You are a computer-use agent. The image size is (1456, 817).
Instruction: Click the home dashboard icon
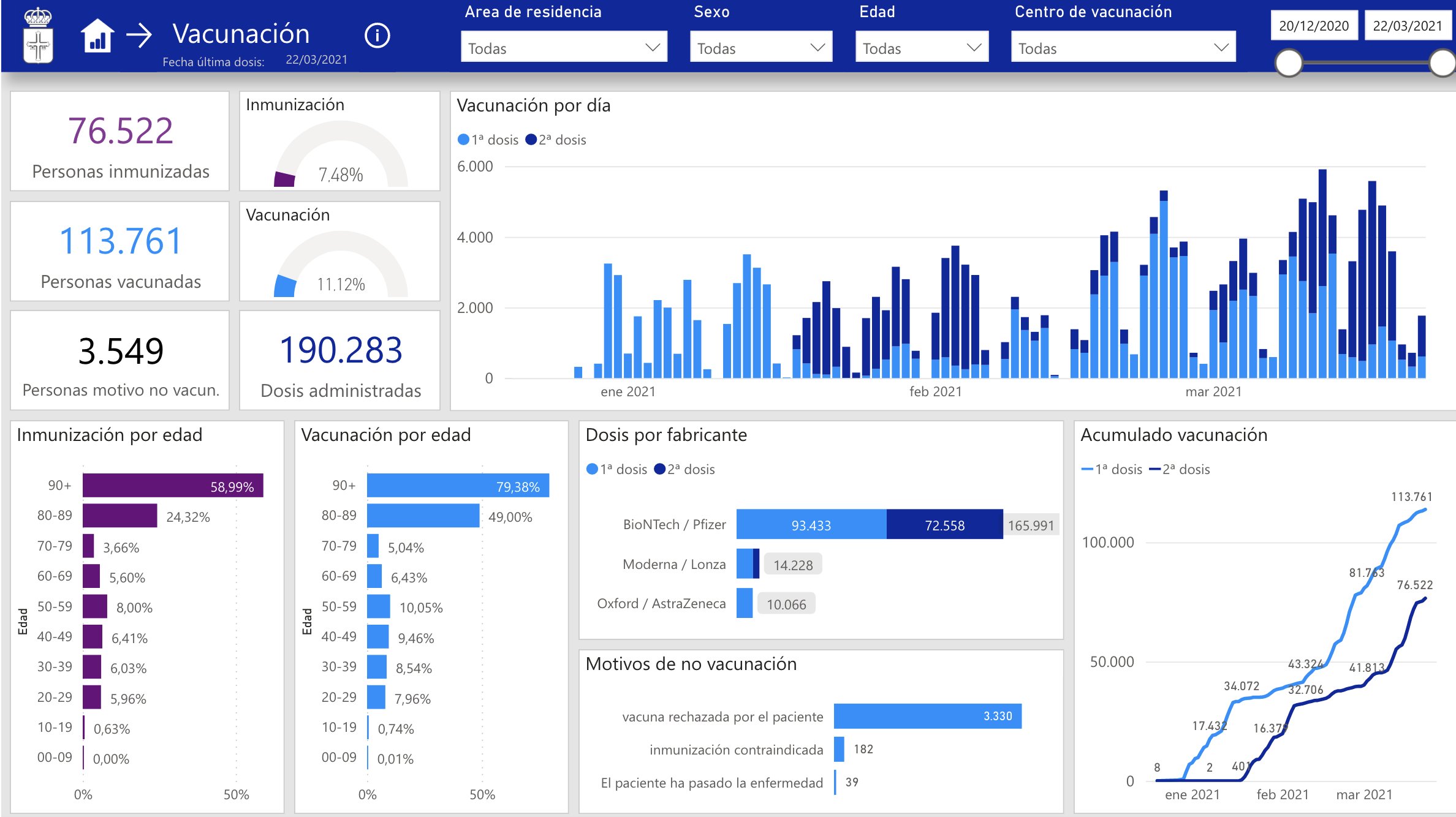point(97,36)
